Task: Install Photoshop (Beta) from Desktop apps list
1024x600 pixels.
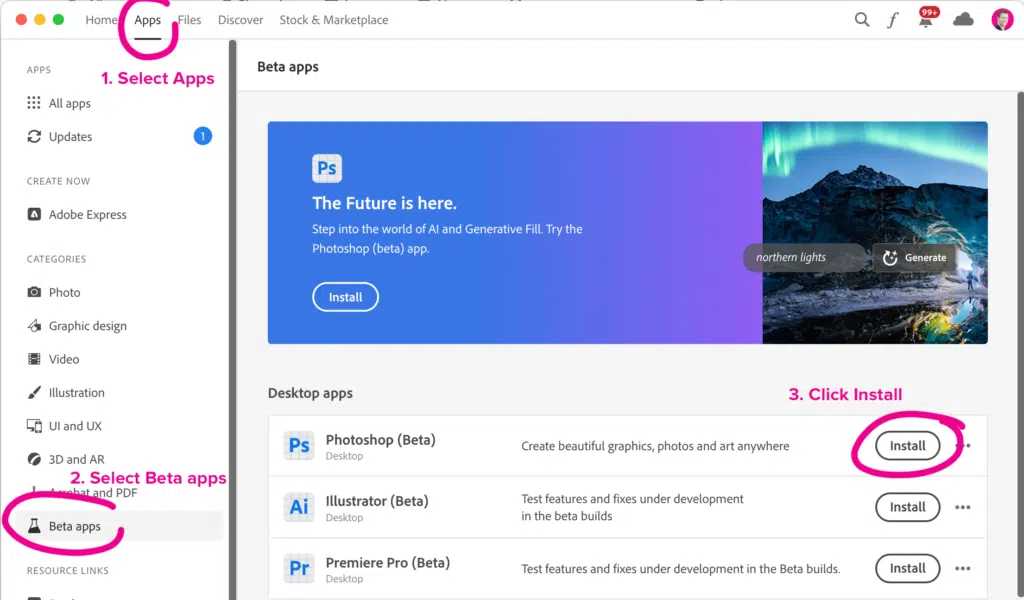Action: pyautogui.click(x=907, y=444)
